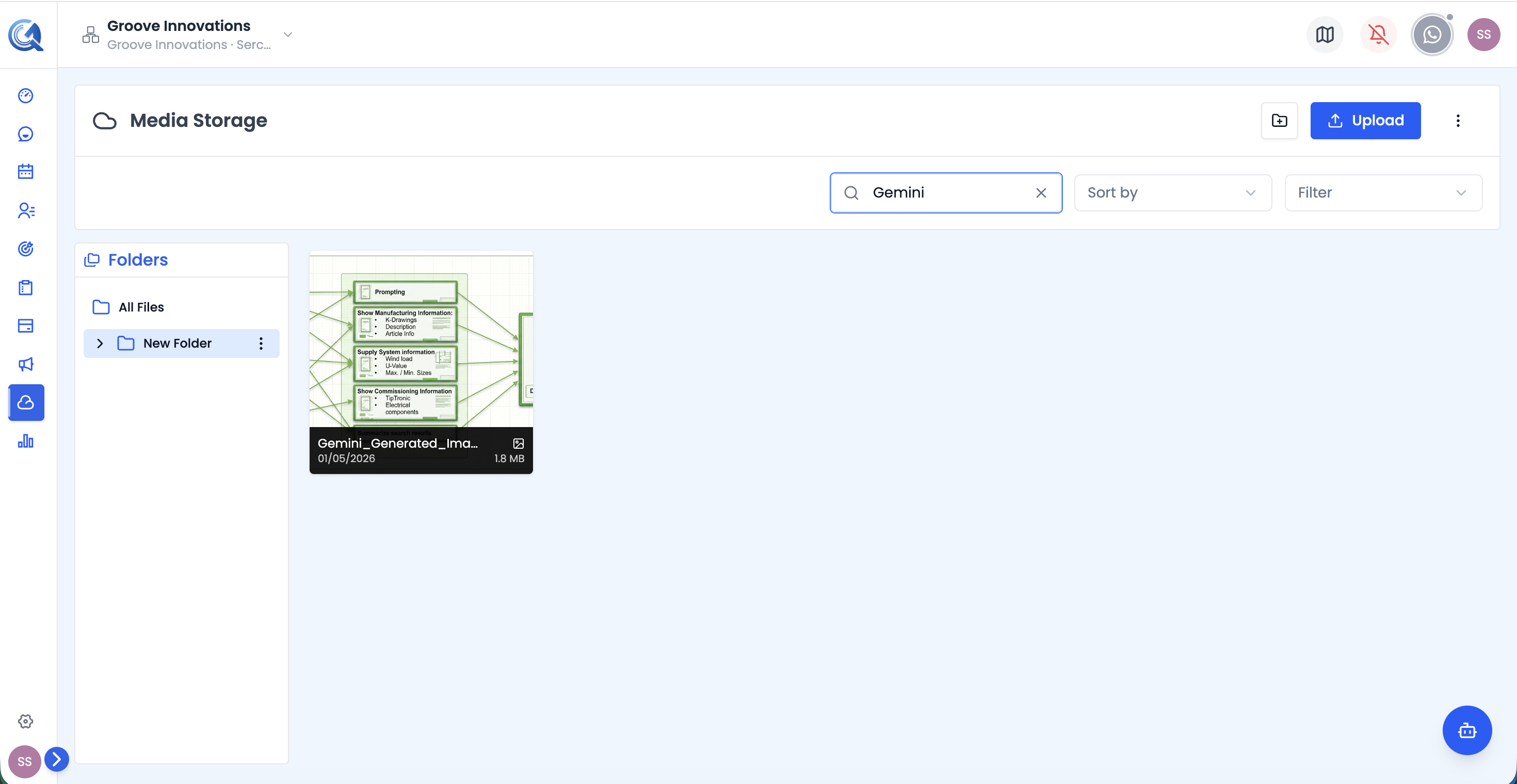Image resolution: width=1517 pixels, height=784 pixels.
Task: Click the Media Storage page title
Action: click(199, 121)
